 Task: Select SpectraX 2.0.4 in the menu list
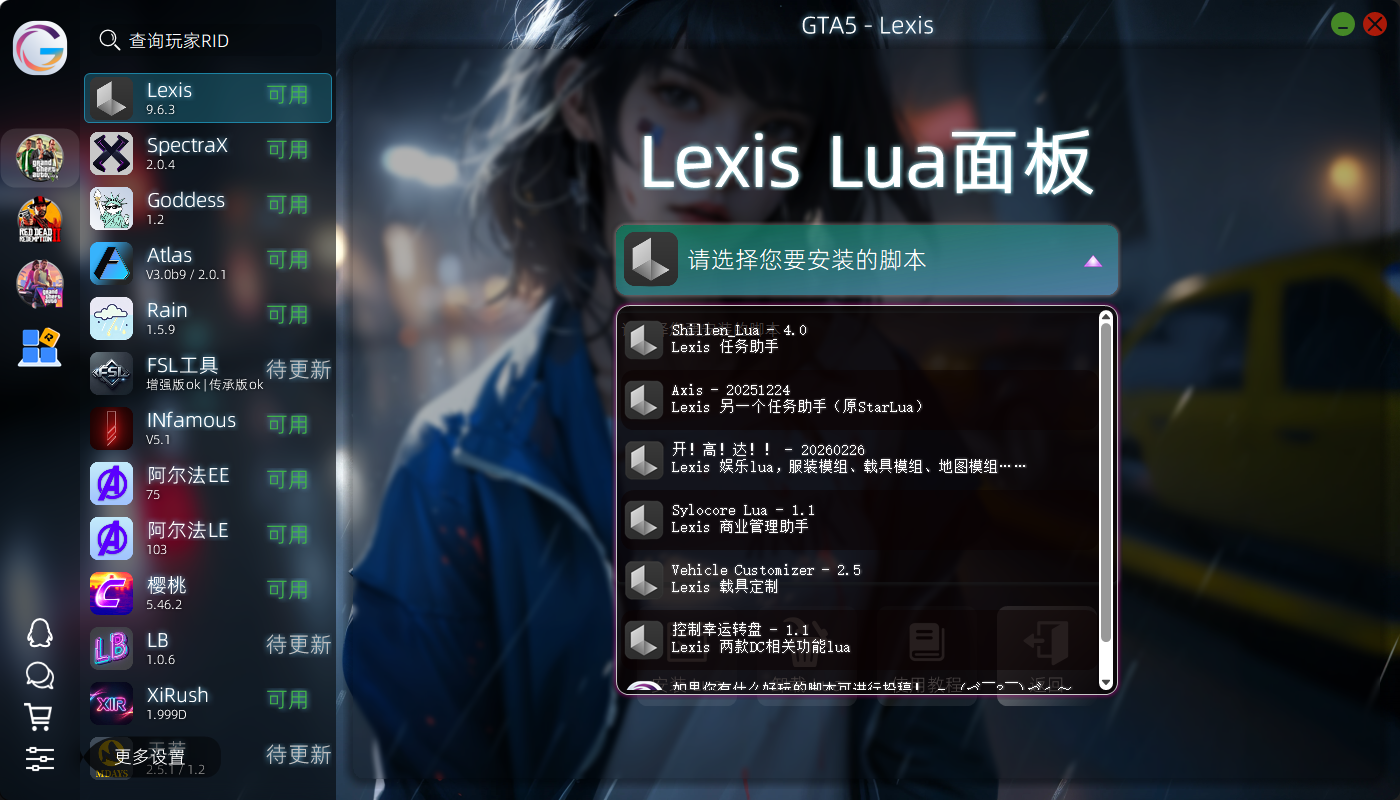click(208, 153)
